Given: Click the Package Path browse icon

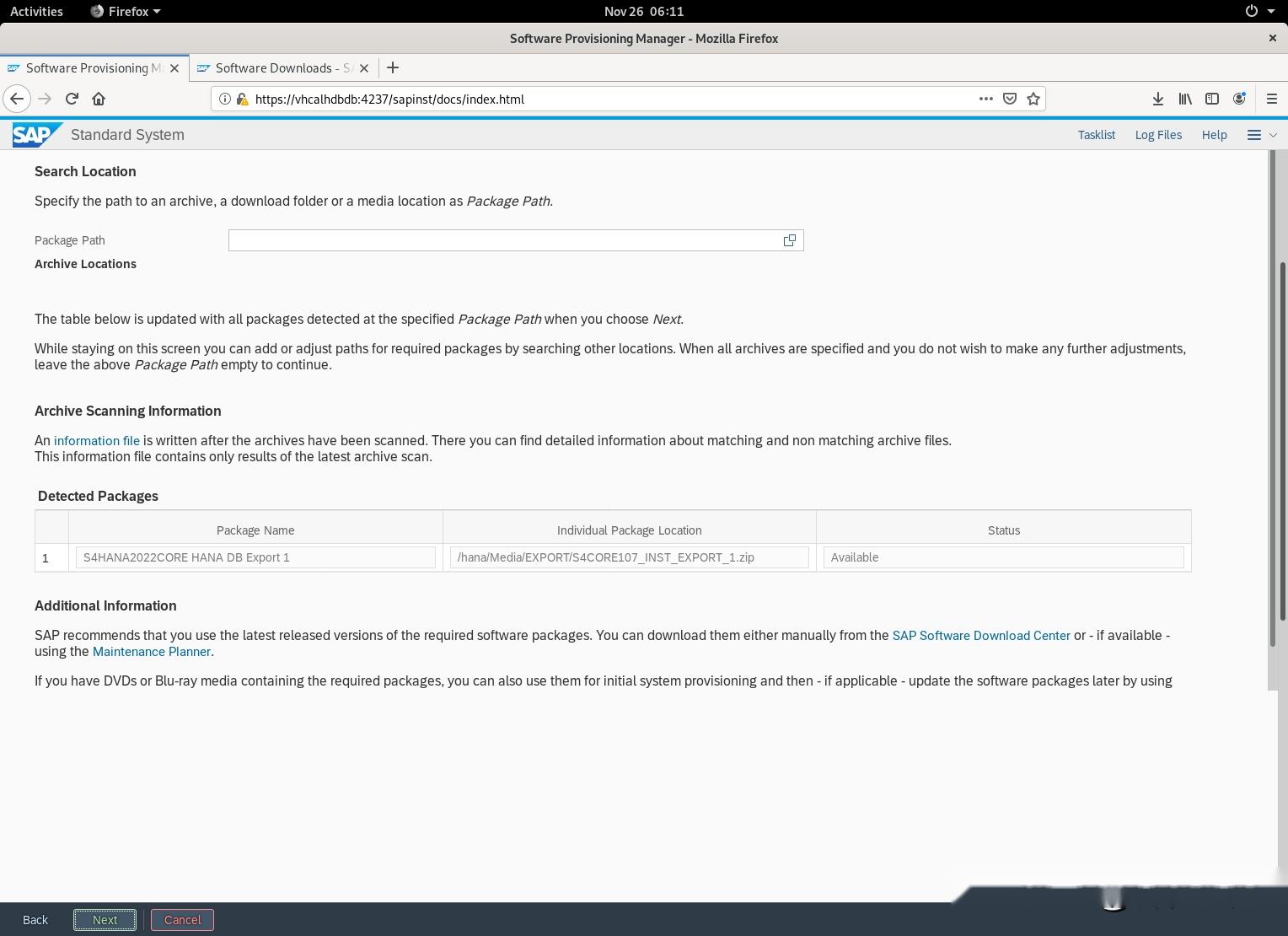Looking at the screenshot, I should coord(790,240).
